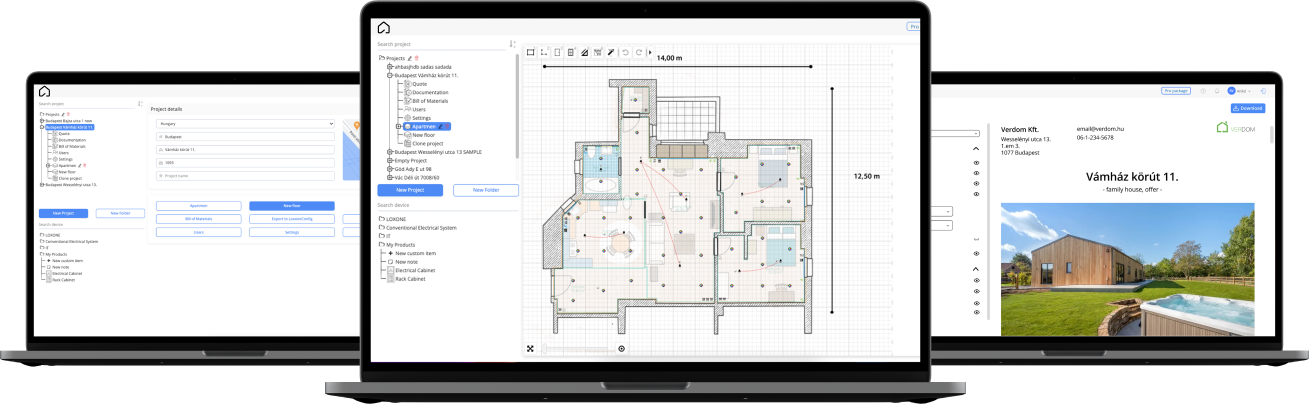The image size is (1309, 404).
Task: Click Users button under Project details, left window
Action: (199, 232)
